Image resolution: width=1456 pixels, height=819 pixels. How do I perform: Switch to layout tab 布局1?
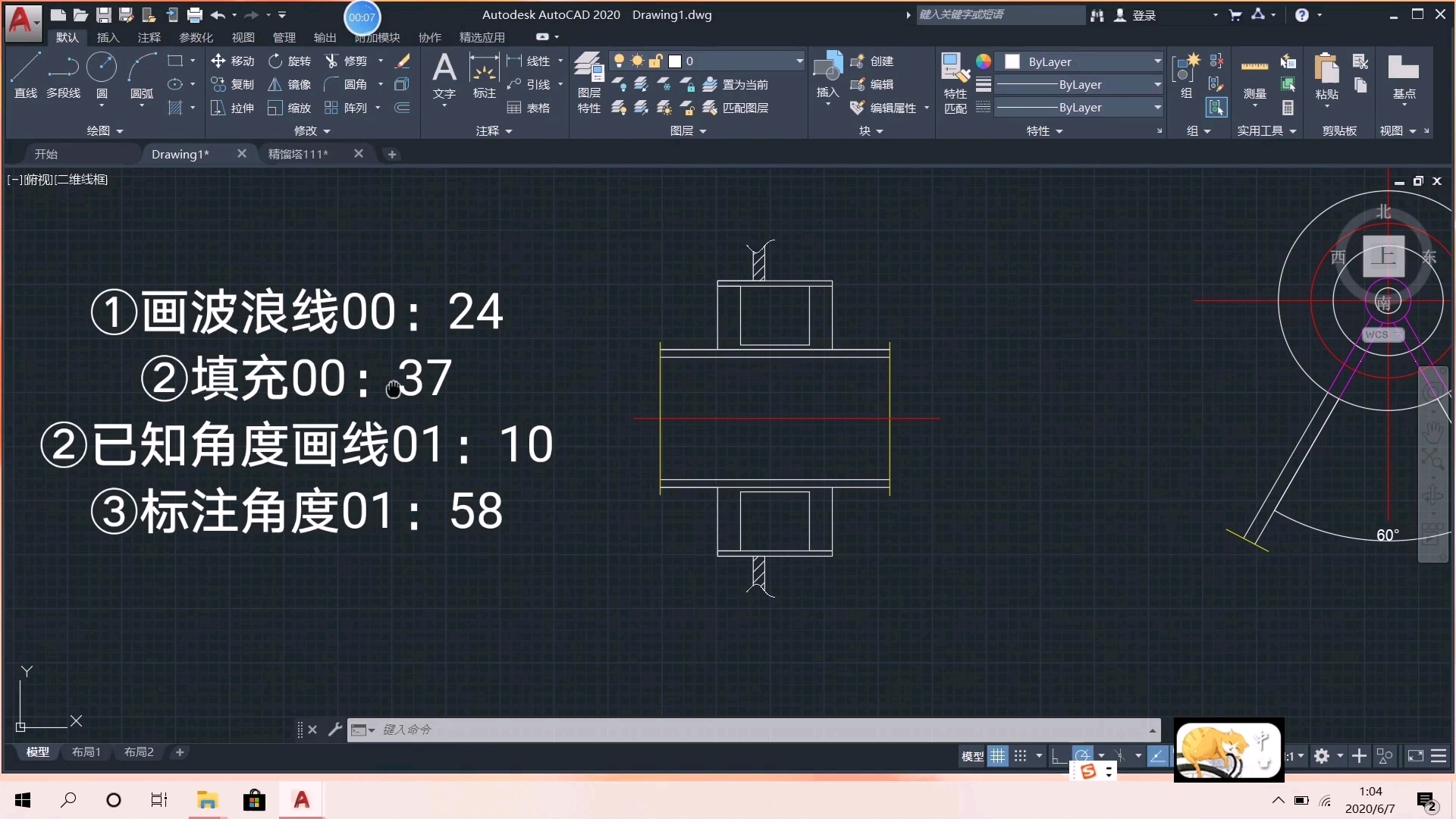(86, 752)
